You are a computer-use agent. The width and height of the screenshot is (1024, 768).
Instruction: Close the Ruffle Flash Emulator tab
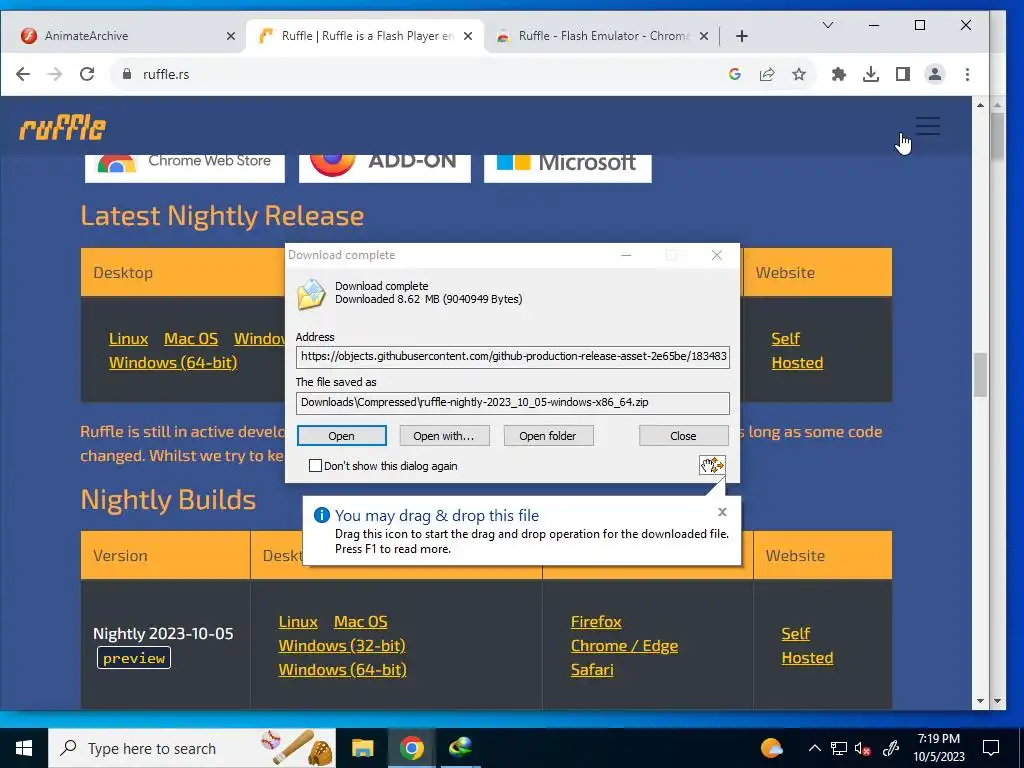pos(704,36)
